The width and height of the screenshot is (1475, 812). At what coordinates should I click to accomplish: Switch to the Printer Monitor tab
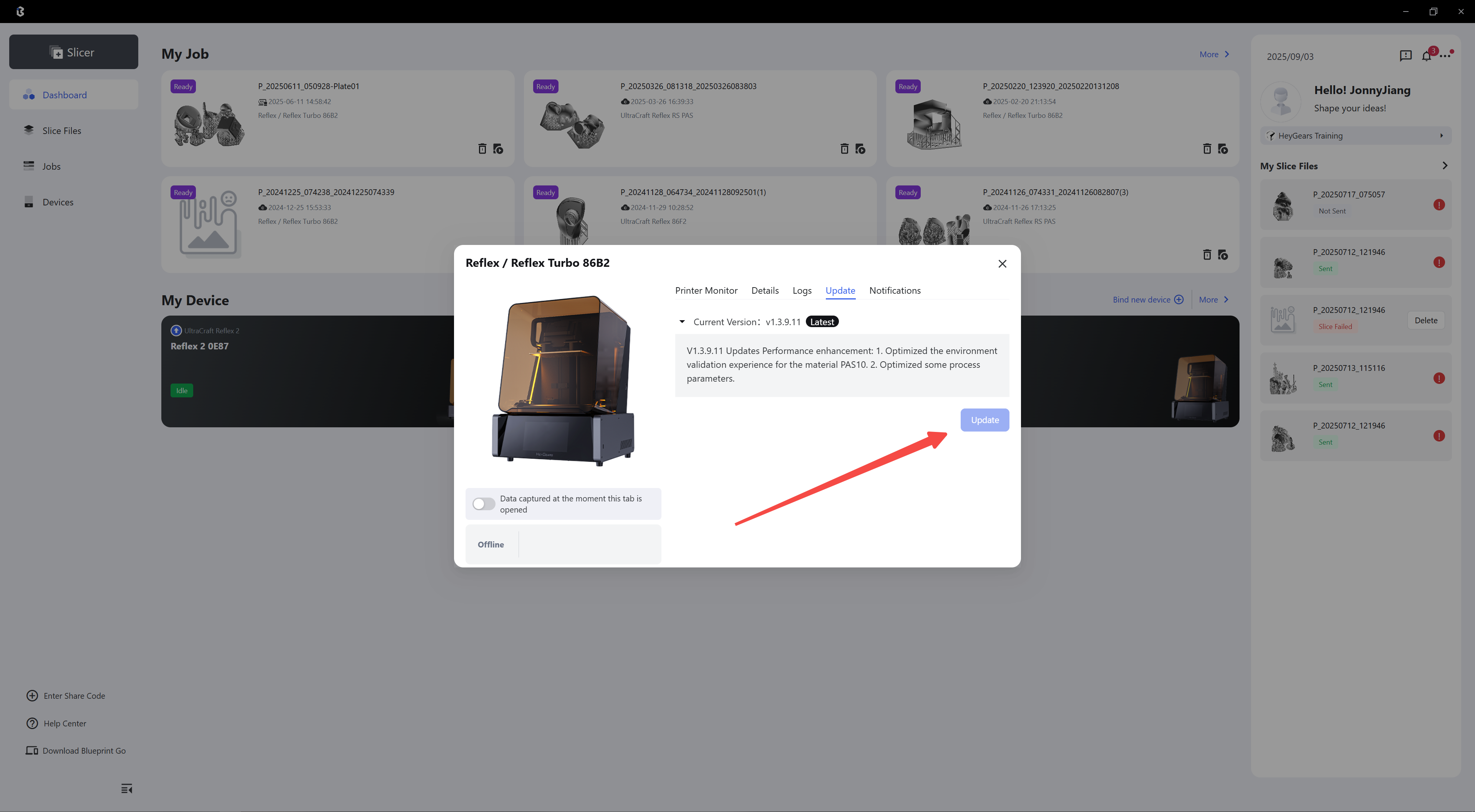click(706, 290)
